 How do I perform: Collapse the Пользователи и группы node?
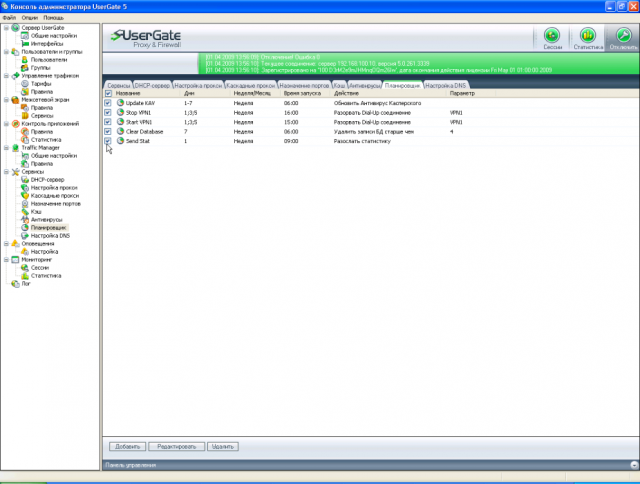point(7,52)
